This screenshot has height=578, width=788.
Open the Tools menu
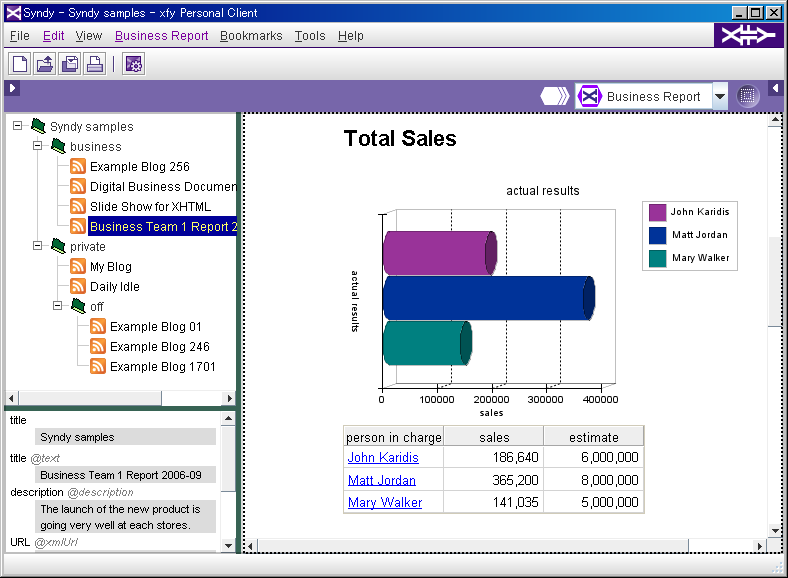[310, 36]
